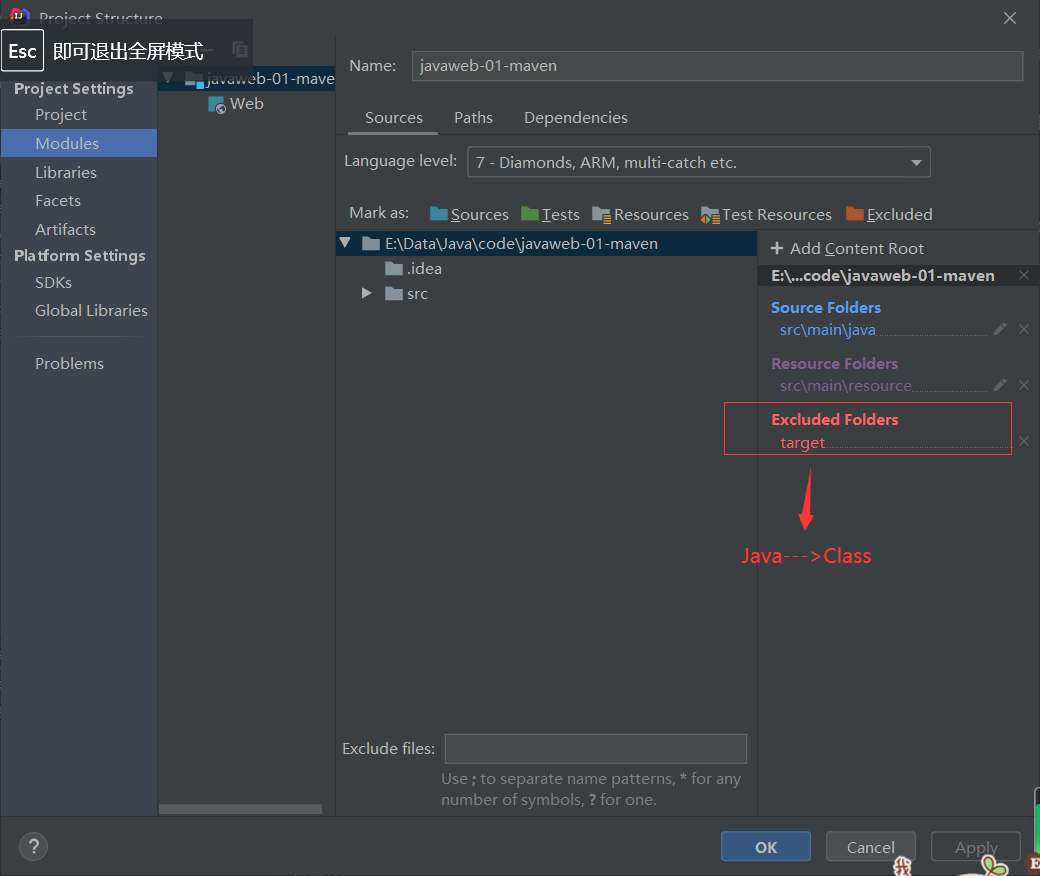Open Modules settings page

click(x=79, y=143)
